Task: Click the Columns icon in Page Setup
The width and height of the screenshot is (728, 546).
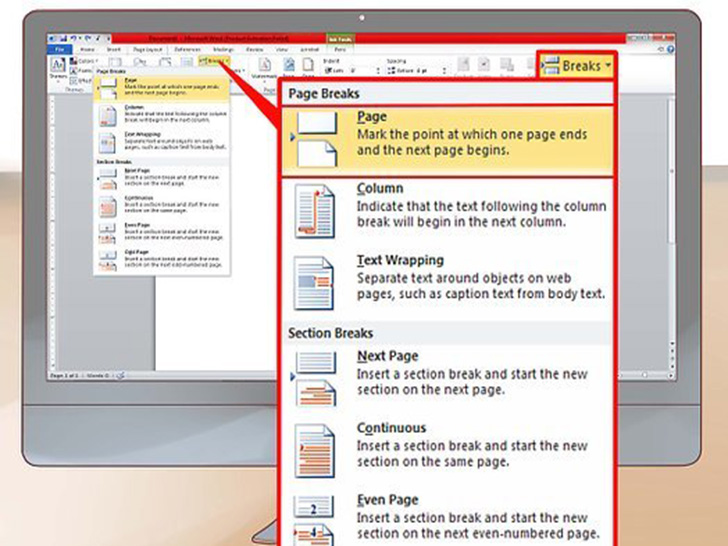Action: tap(187, 62)
